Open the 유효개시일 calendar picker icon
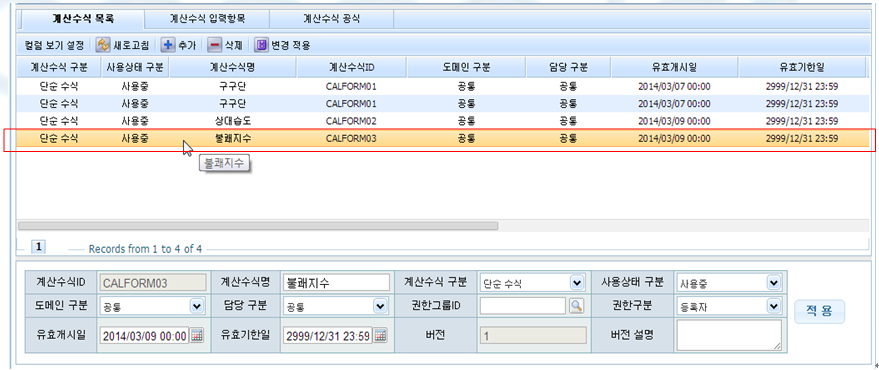Viewport: 879px width, 370px height. pos(197,336)
